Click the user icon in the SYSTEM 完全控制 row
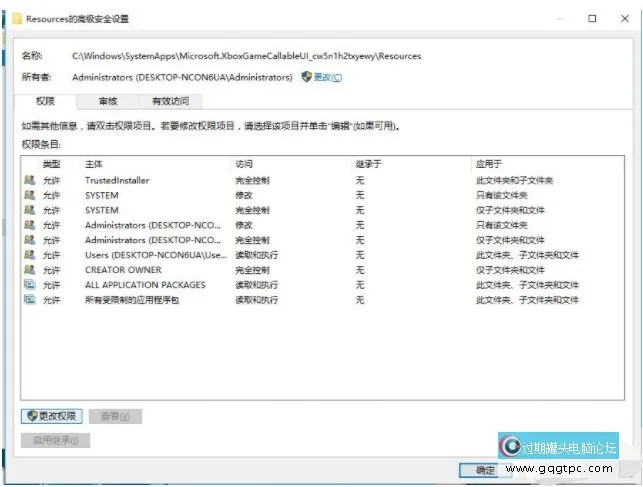This screenshot has width=643, height=487. [30, 210]
